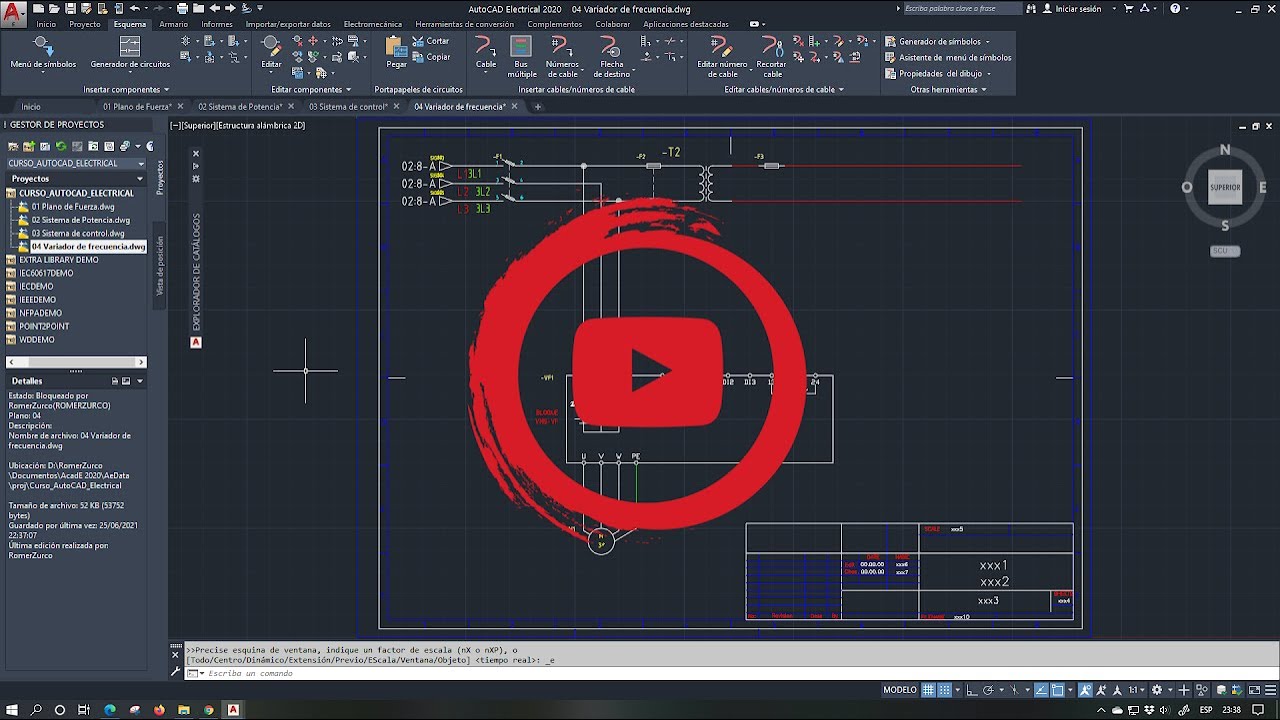Open the Números de cable tool
Viewport: 1280px width, 720px height.
562,57
